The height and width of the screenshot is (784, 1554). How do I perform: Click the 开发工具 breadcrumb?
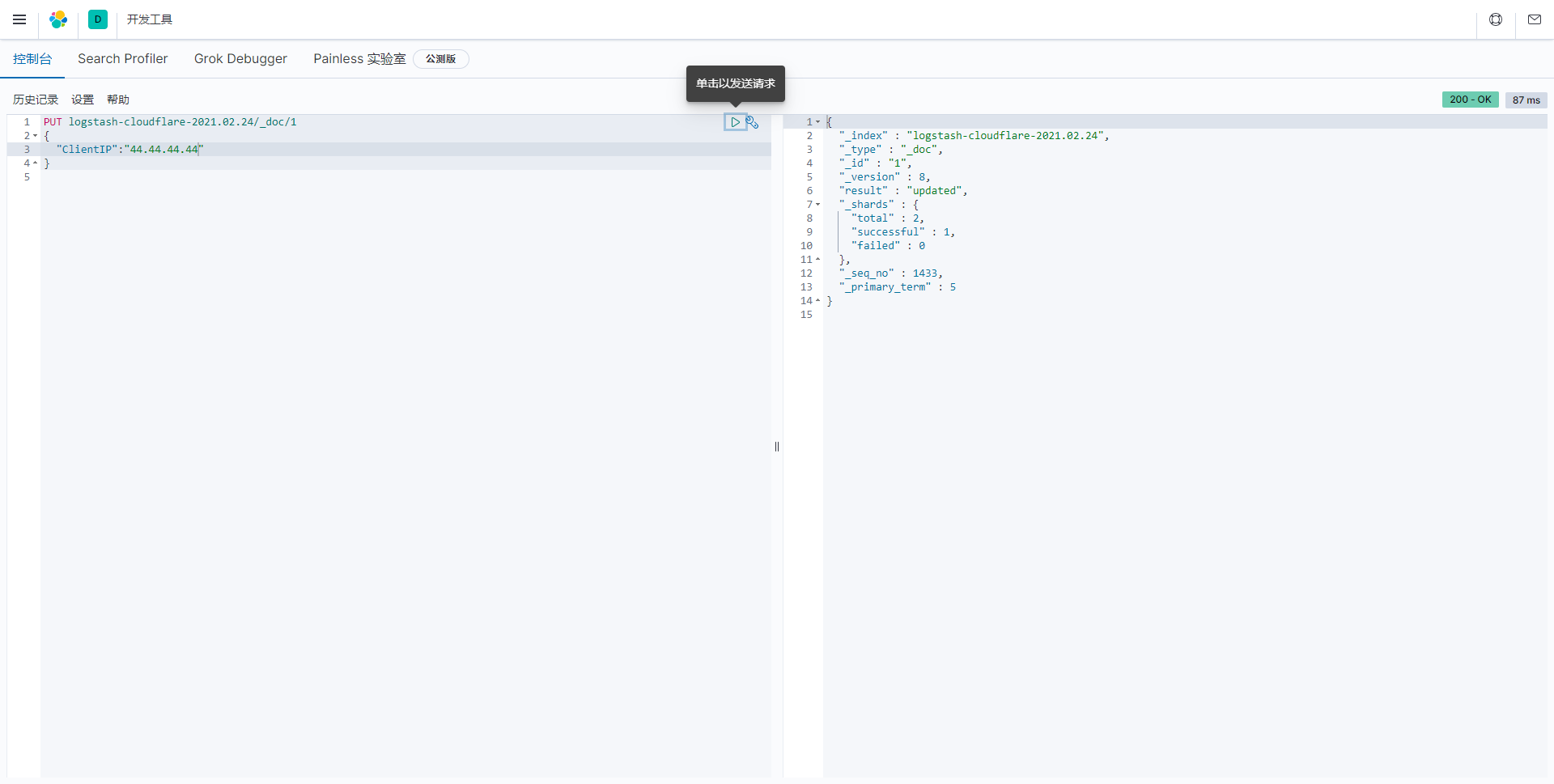150,19
